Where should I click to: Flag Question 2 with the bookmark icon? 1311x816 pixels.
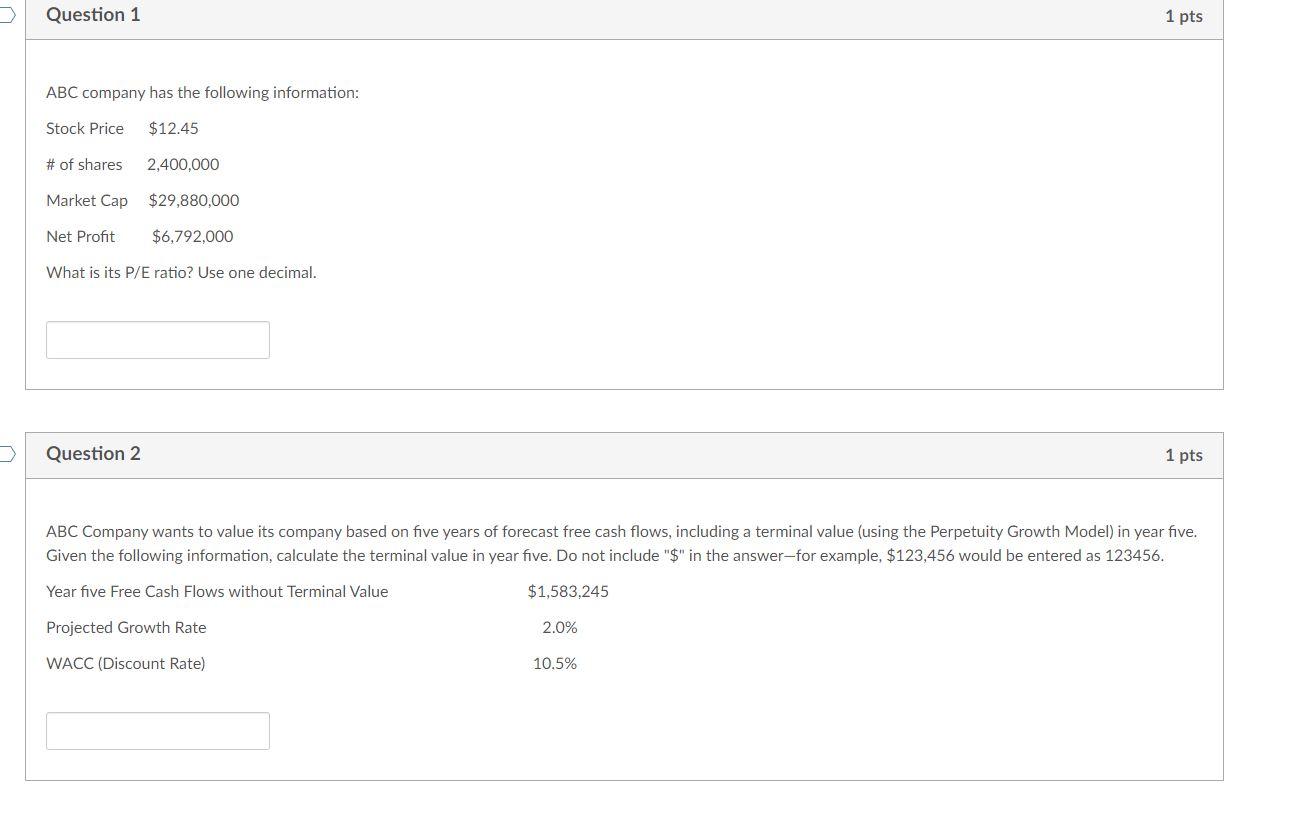(6, 454)
